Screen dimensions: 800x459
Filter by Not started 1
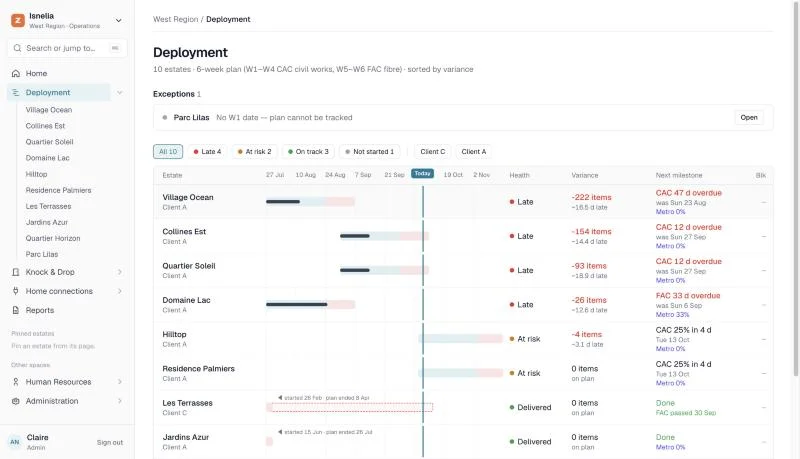click(369, 151)
